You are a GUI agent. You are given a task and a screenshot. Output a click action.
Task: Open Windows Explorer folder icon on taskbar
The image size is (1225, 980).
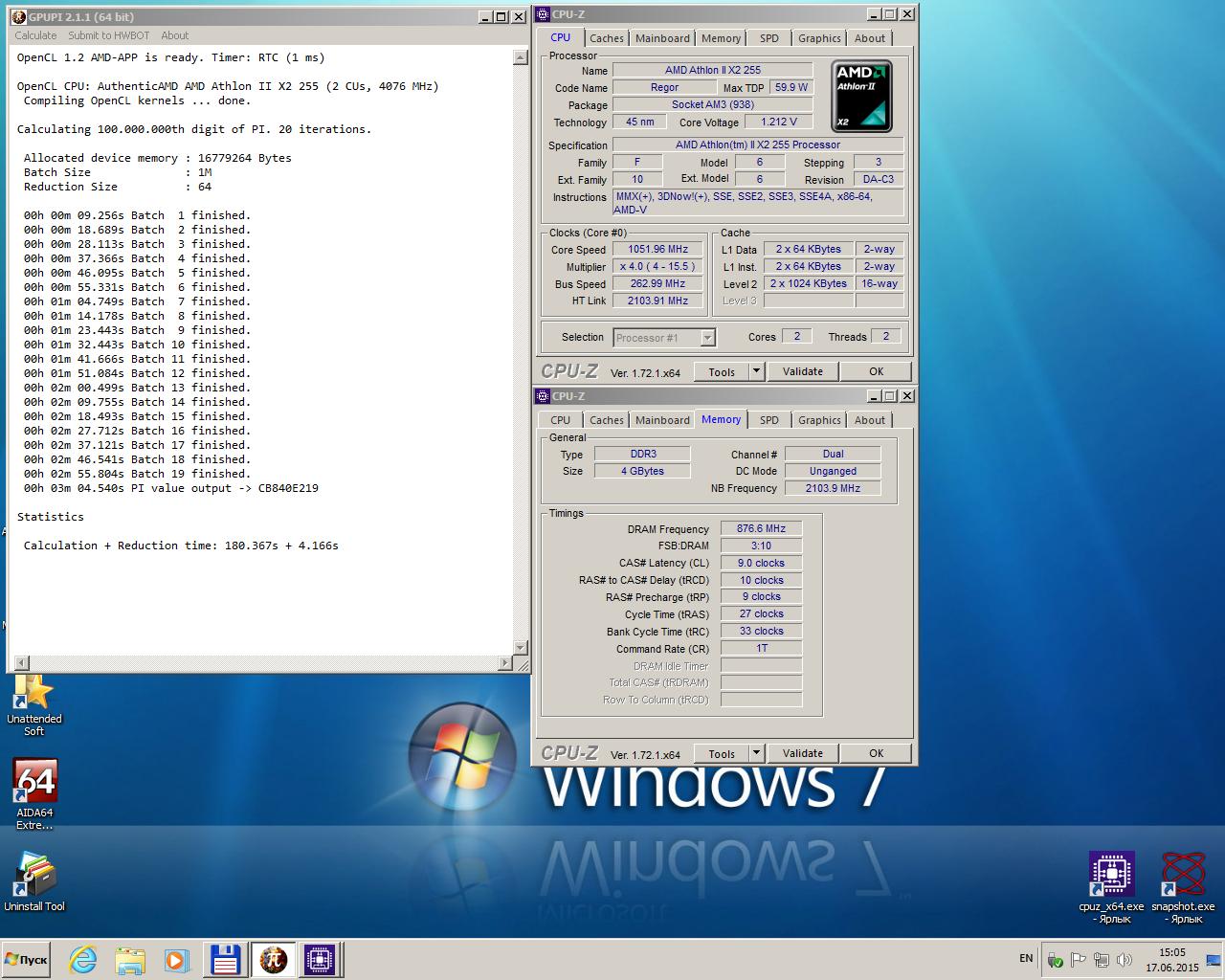(130, 959)
